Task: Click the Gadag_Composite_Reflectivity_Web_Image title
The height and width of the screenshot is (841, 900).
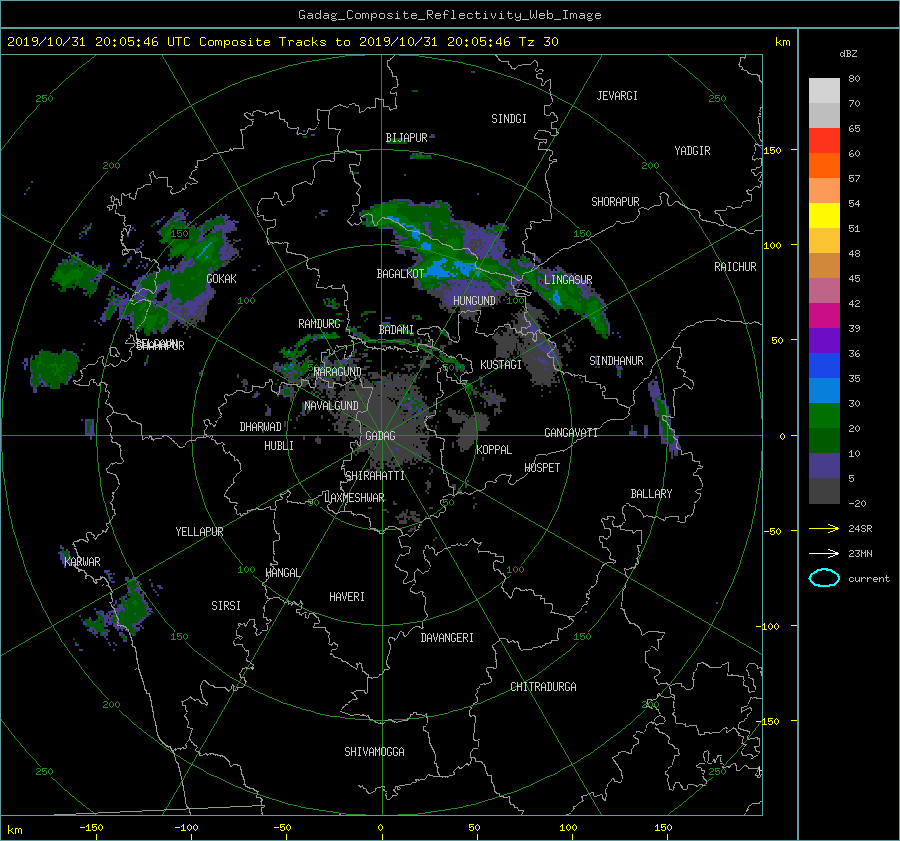Action: tap(449, 15)
